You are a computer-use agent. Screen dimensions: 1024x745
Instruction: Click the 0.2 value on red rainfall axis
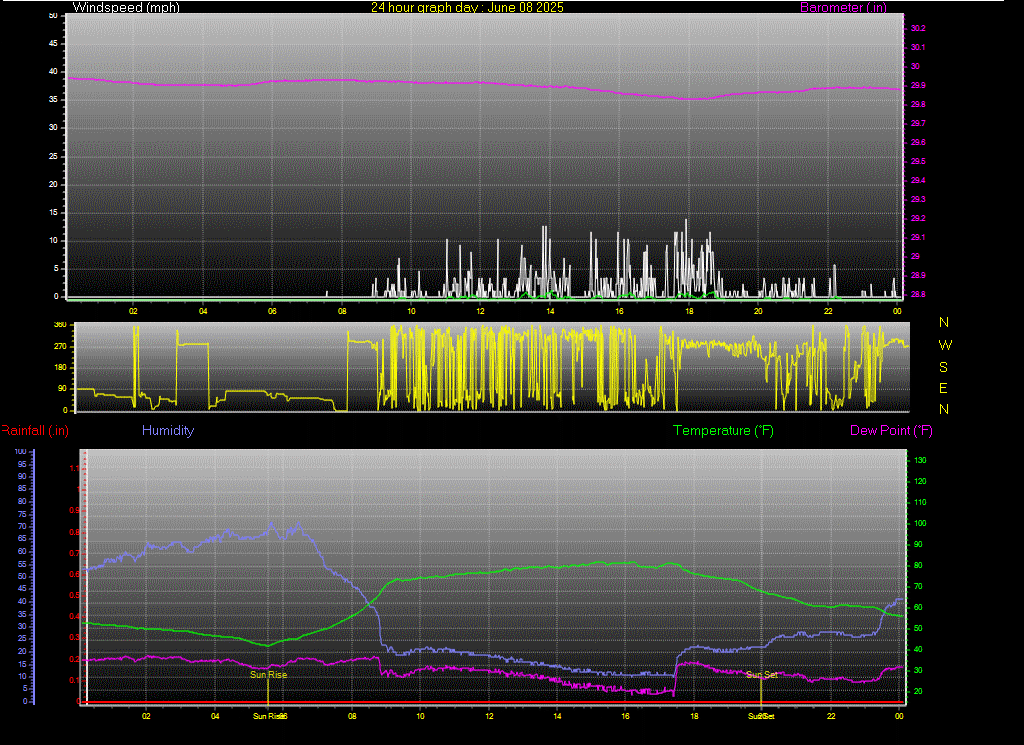[74, 659]
